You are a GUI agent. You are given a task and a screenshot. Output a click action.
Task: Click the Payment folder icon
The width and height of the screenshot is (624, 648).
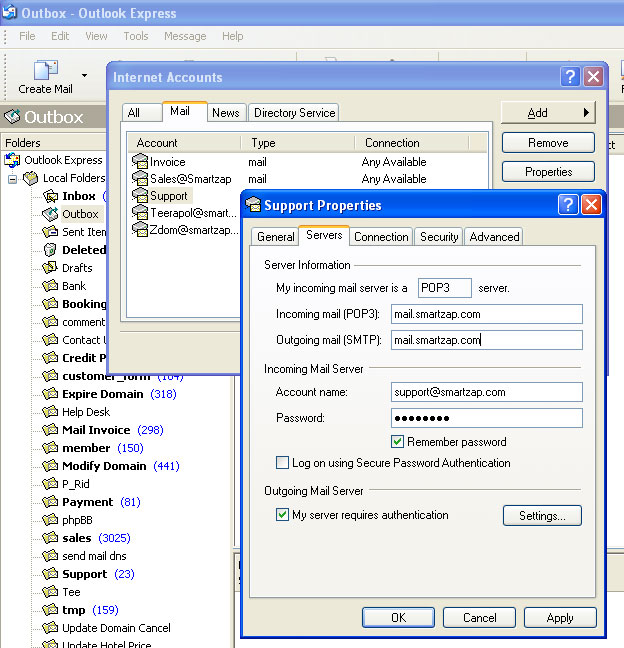pos(50,502)
